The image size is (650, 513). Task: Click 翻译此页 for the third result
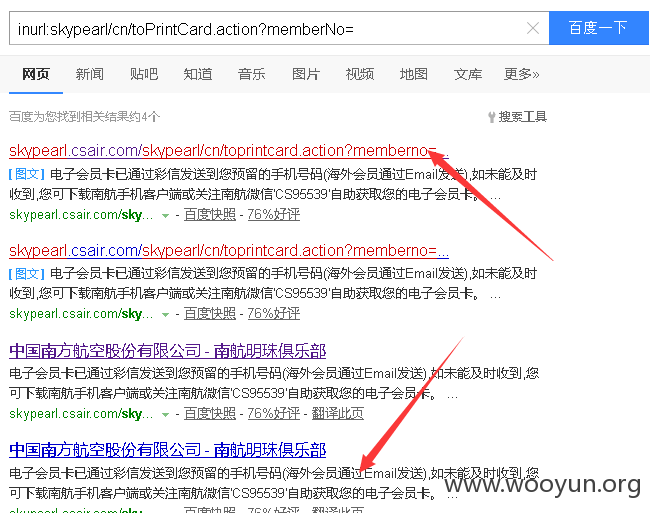pyautogui.click(x=337, y=414)
